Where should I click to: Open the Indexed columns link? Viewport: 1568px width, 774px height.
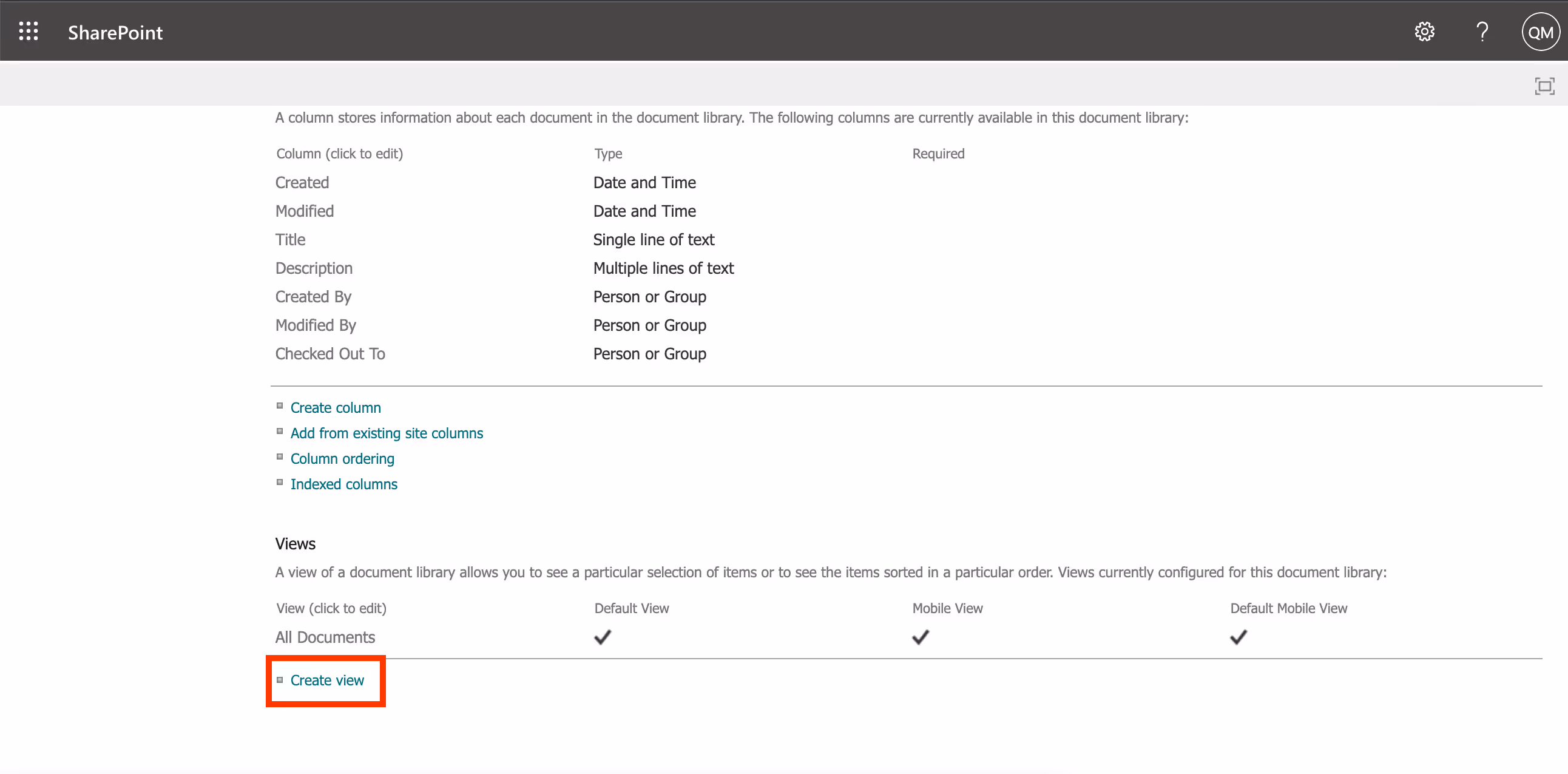[x=343, y=484]
